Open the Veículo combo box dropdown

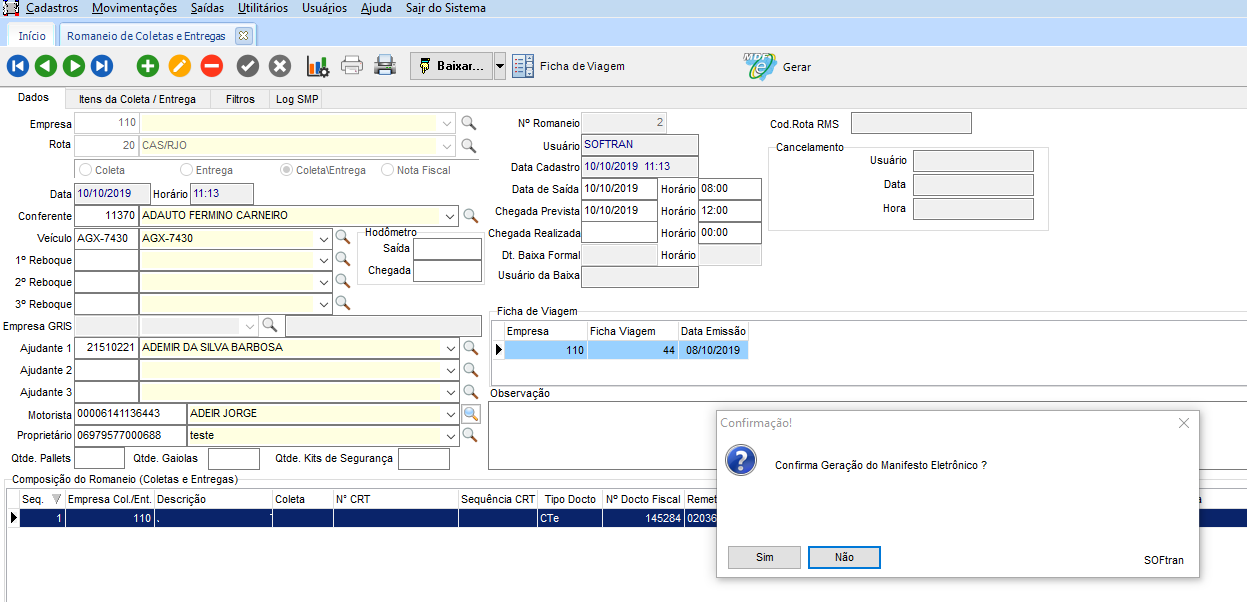click(x=322, y=239)
